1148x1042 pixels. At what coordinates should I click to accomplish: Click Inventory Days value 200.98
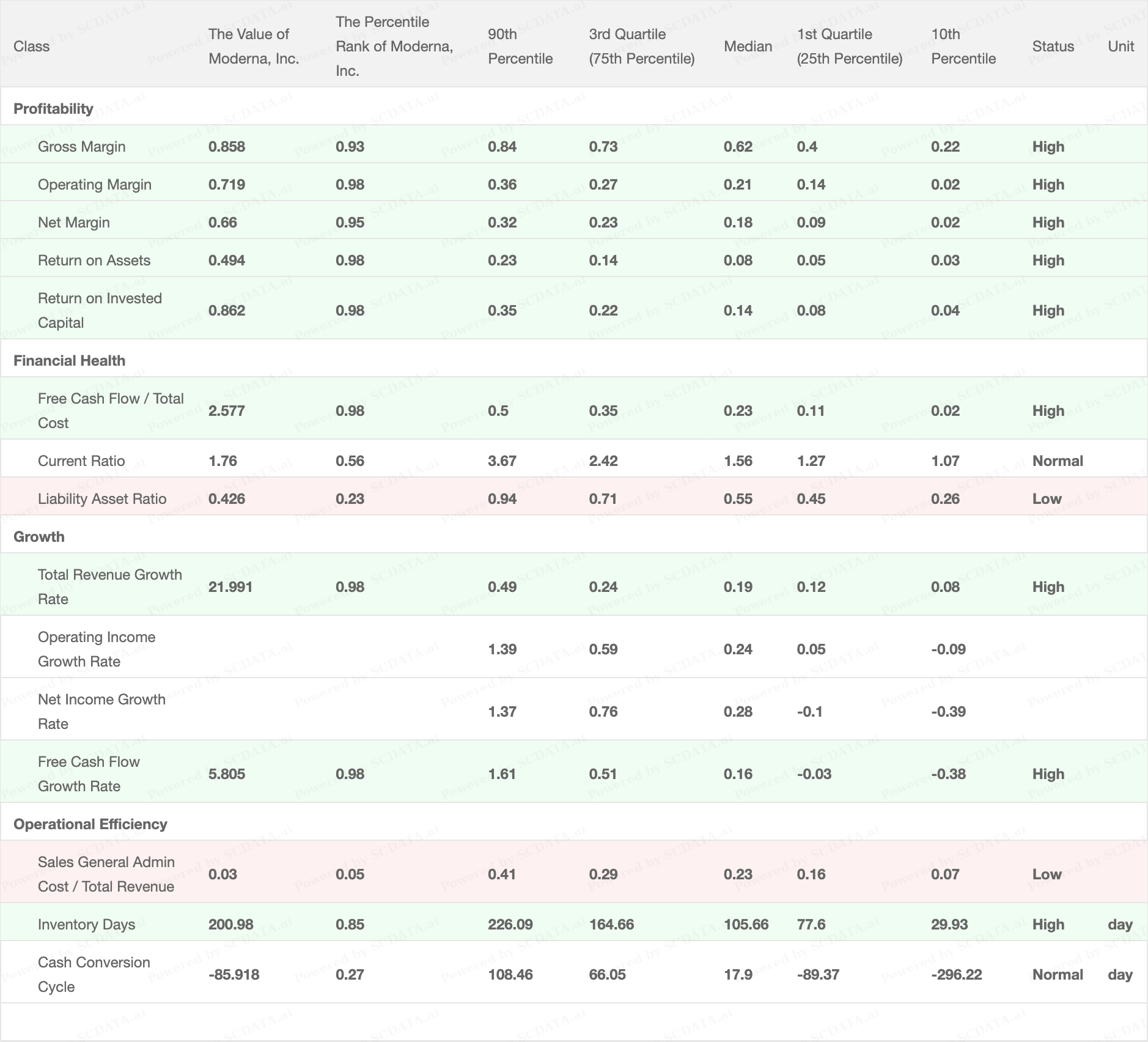230,925
